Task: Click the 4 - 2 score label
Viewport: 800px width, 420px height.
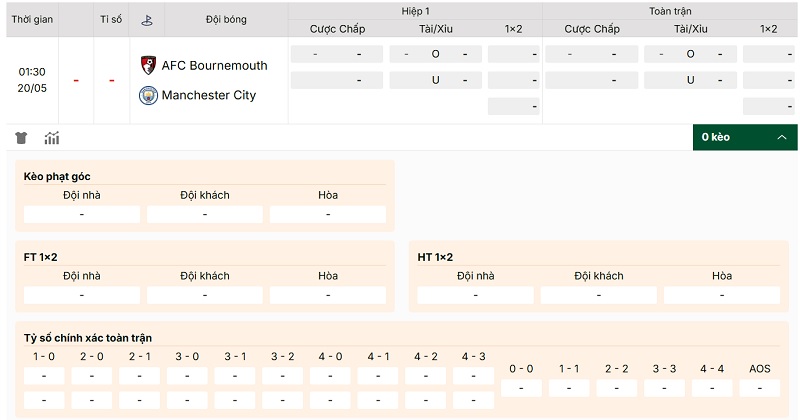Action: [x=426, y=357]
